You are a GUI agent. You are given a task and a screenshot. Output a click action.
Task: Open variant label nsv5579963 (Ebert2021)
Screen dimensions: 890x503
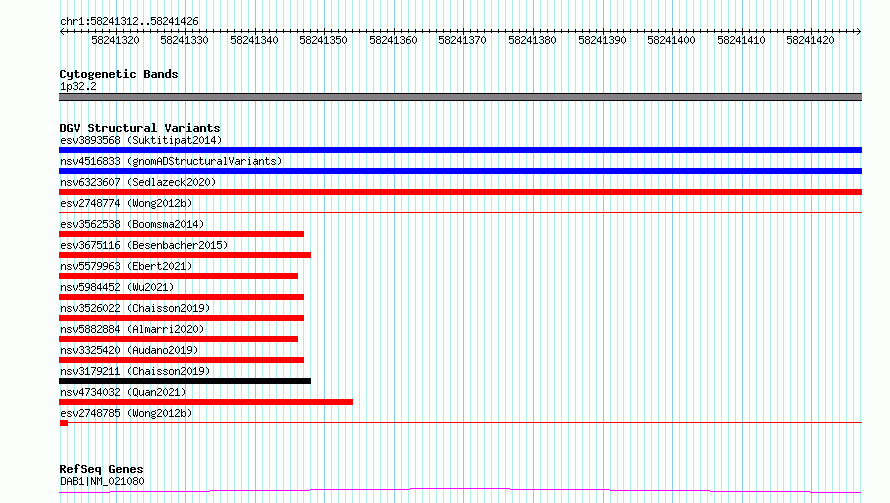point(126,266)
